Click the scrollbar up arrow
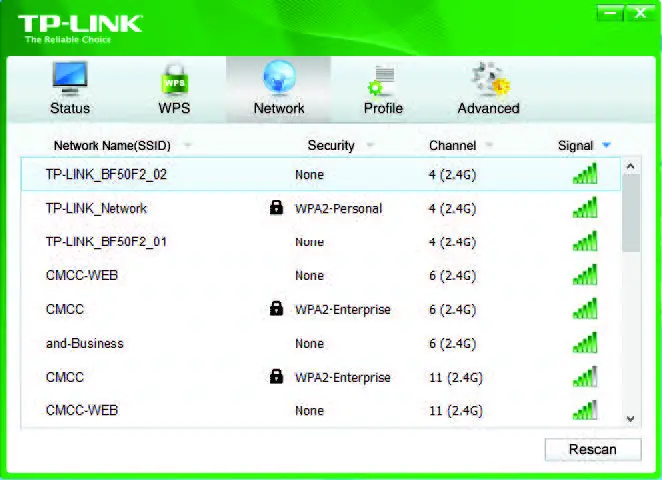 [631, 166]
